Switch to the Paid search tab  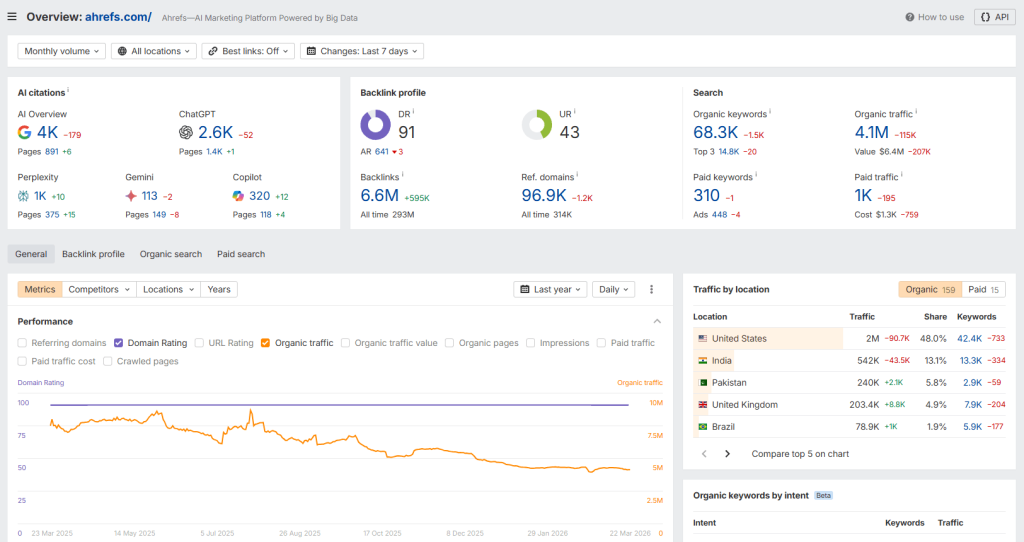coord(241,254)
